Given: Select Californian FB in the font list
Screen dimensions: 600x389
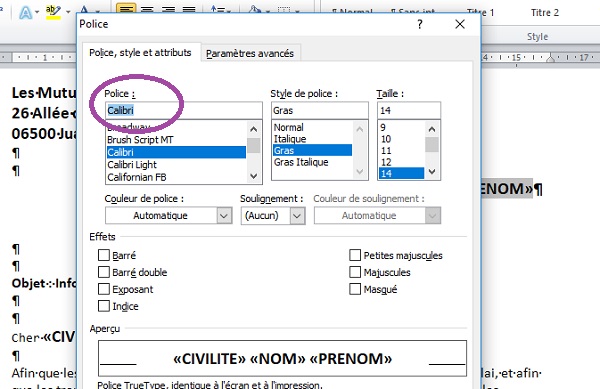Looking at the screenshot, I should click(x=176, y=177).
